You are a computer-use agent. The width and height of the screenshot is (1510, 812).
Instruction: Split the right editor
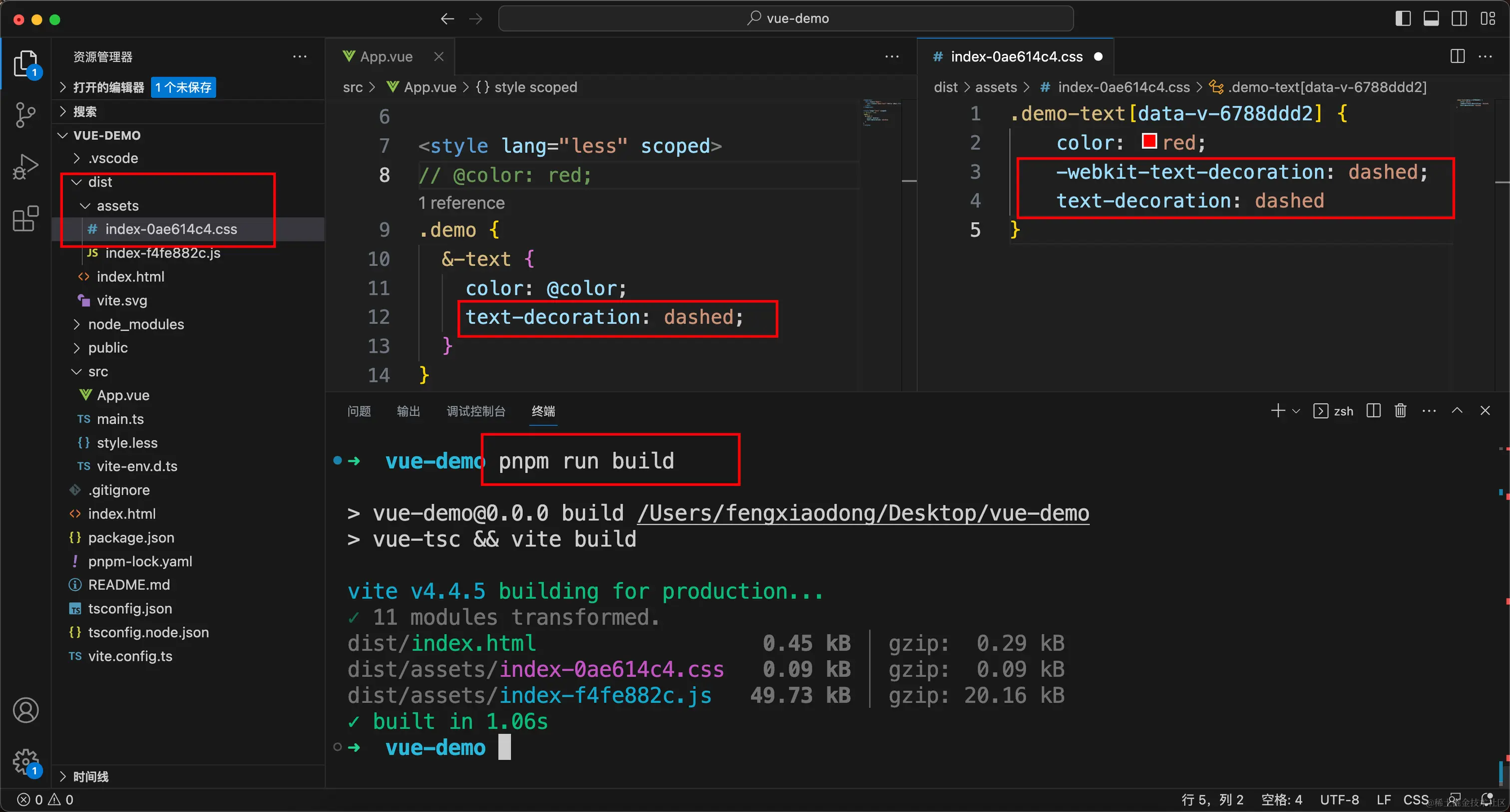1457,56
